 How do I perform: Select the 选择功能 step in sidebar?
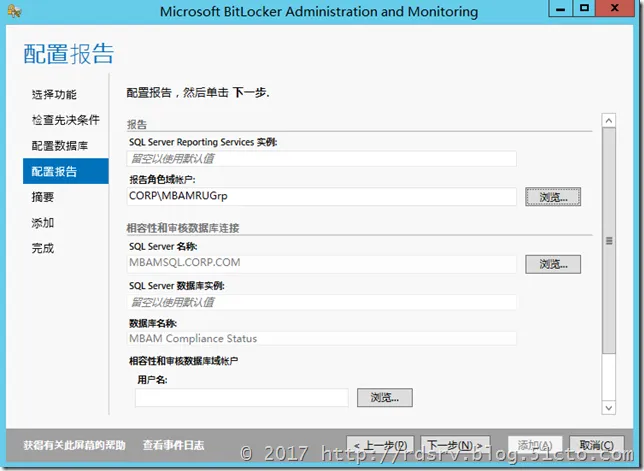[x=54, y=94]
